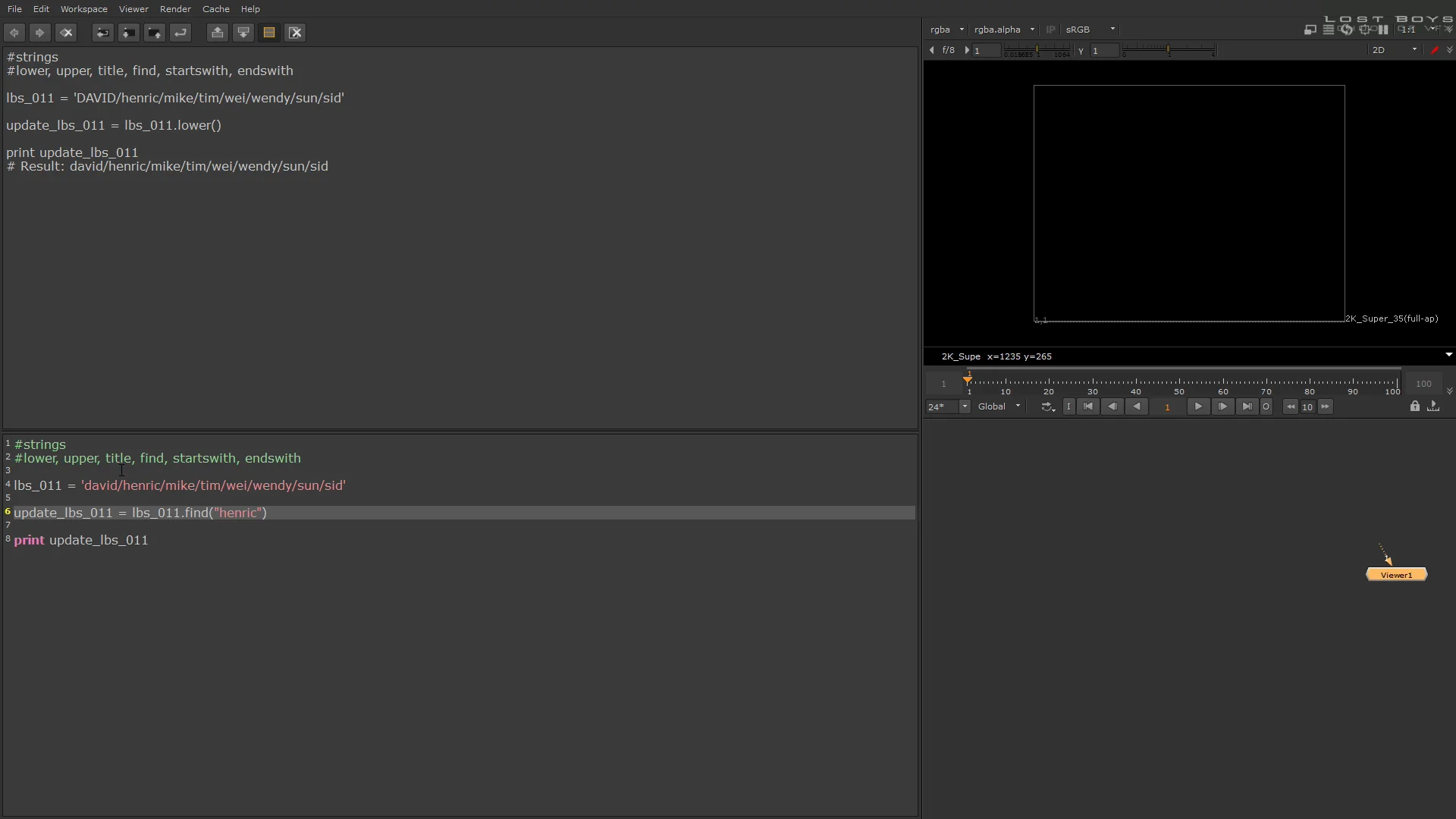Click the timeline playhead marker
The width and height of the screenshot is (1456, 819).
[968, 379]
